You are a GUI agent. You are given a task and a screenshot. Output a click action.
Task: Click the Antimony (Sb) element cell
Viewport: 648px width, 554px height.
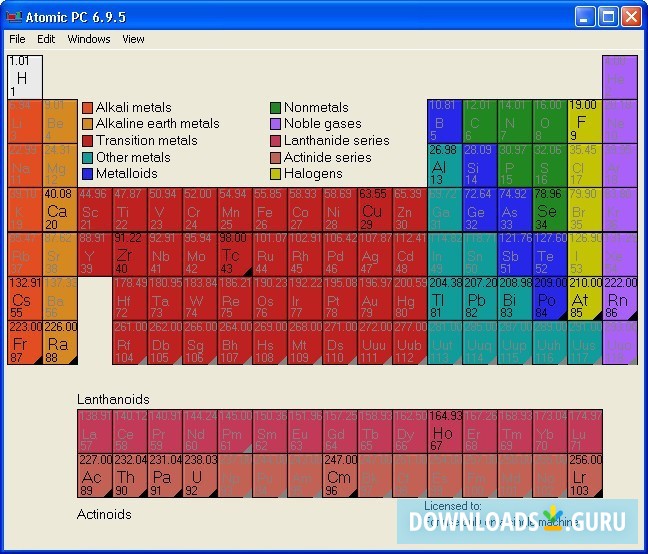(x=515, y=254)
